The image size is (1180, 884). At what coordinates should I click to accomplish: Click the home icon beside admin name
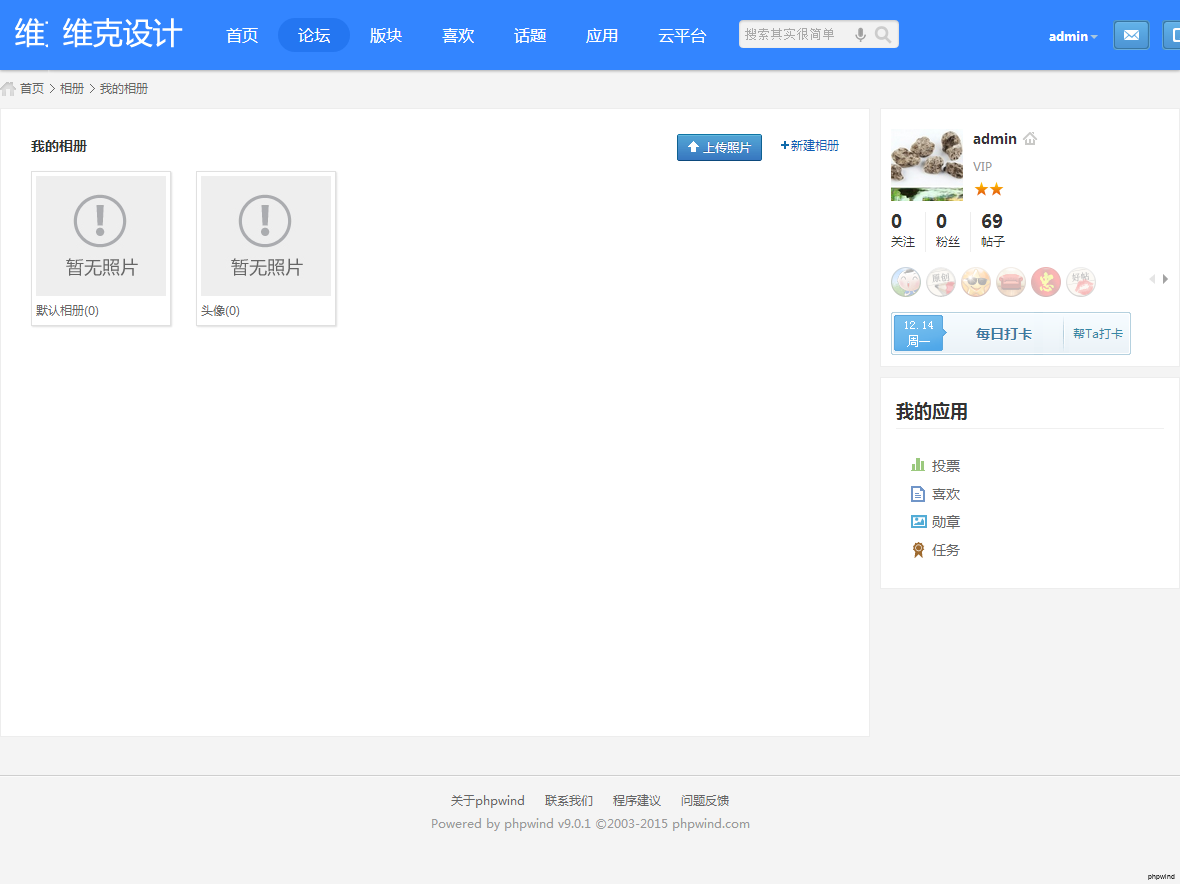1030,139
